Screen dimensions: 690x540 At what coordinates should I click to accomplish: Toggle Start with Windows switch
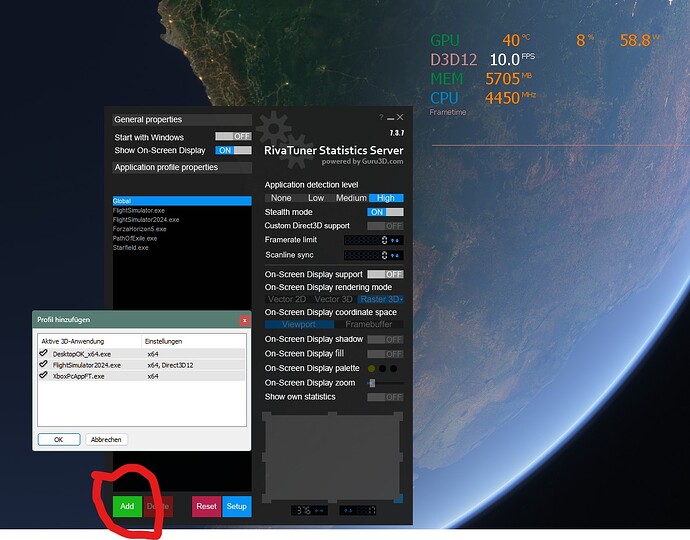[x=233, y=136]
